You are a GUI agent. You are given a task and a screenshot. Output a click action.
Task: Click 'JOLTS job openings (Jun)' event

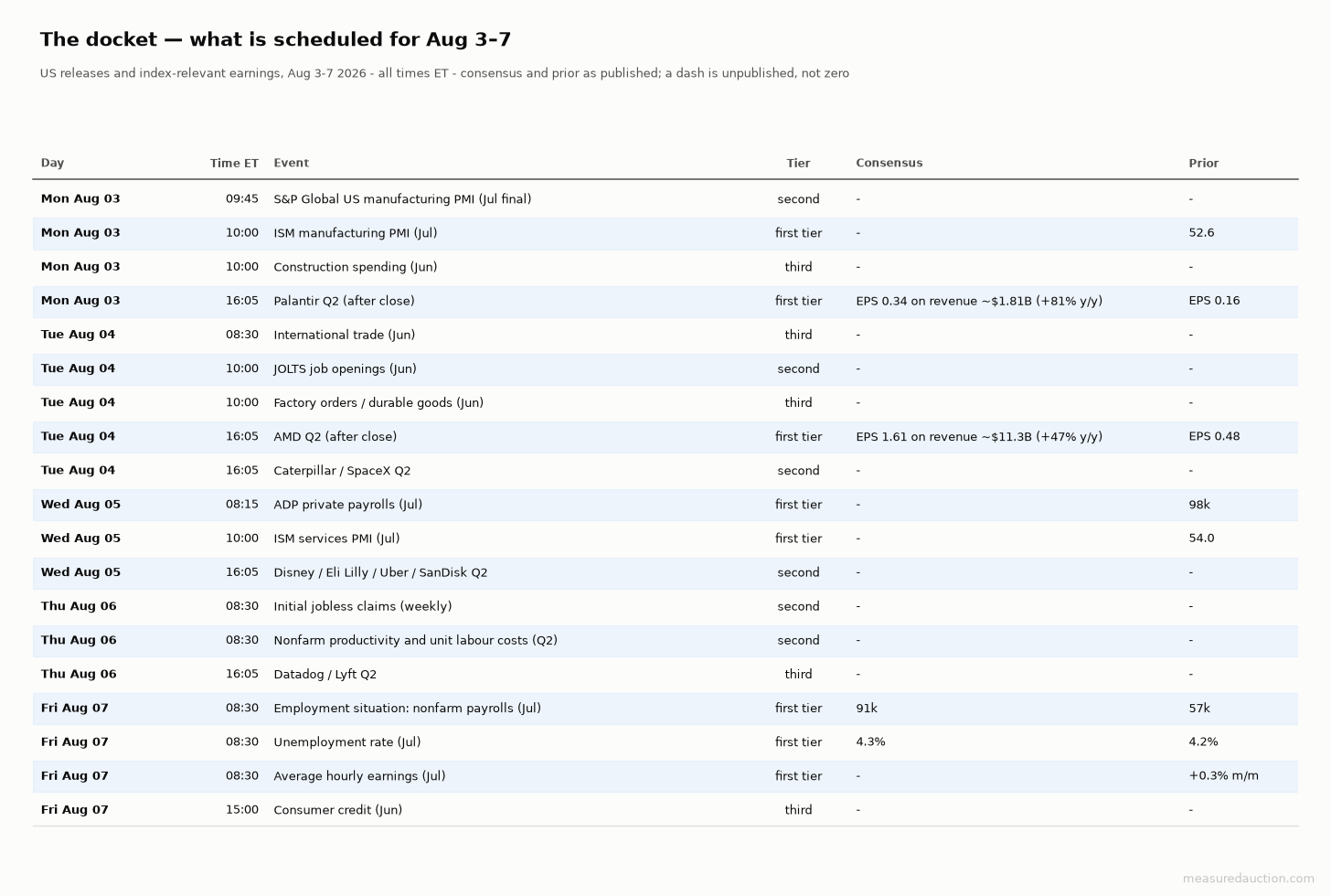pyautogui.click(x=345, y=368)
